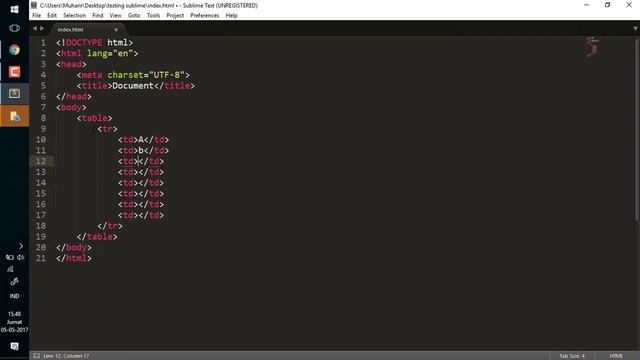The height and width of the screenshot is (360, 640).
Task: Click the word Document in the title
Action: 133,86
